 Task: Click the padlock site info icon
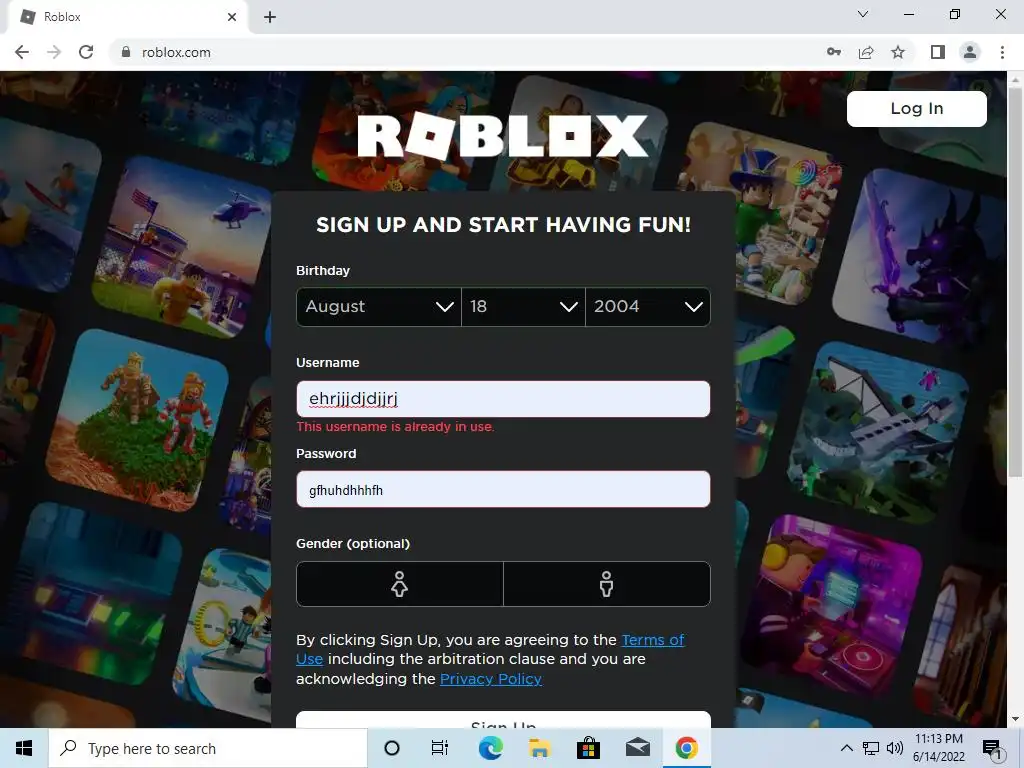tap(126, 52)
